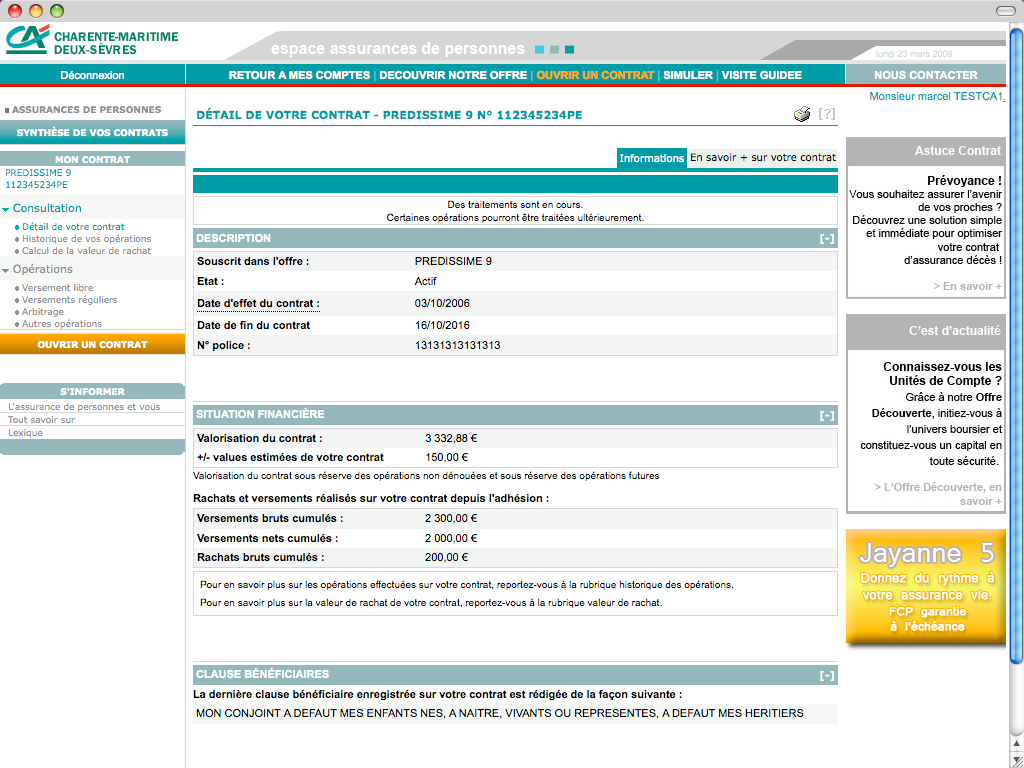Click En savoir + in Astuce Contrat

point(967,286)
